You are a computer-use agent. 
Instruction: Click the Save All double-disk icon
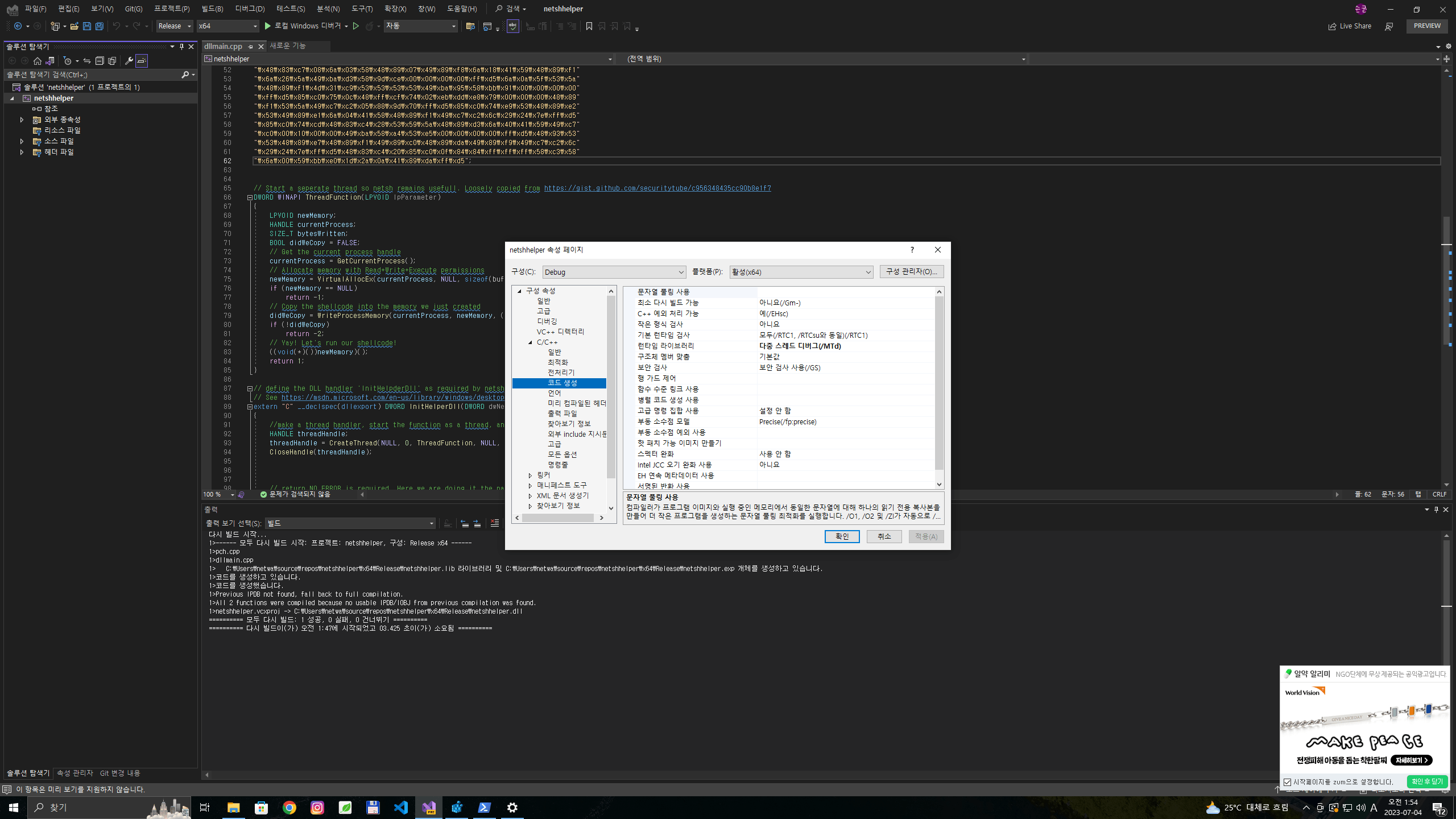[x=99, y=26]
